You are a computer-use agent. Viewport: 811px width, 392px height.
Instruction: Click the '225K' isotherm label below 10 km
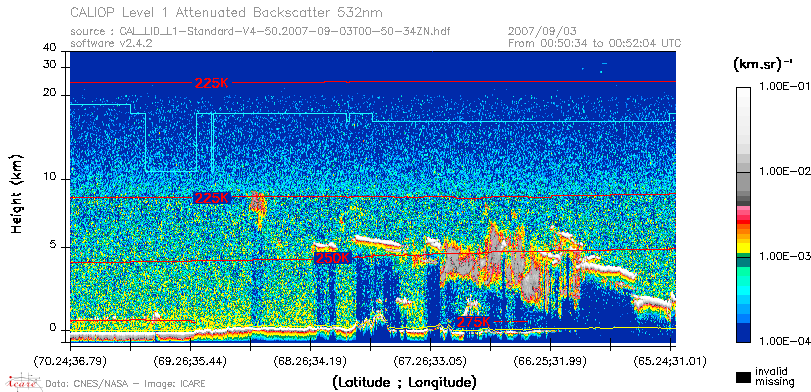tap(211, 198)
